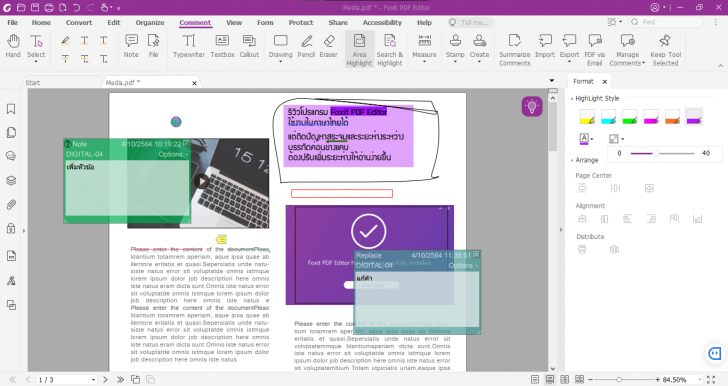Select the cyan highlight swatch
Image resolution: width=728 pixels, height=386 pixels.
click(x=608, y=117)
